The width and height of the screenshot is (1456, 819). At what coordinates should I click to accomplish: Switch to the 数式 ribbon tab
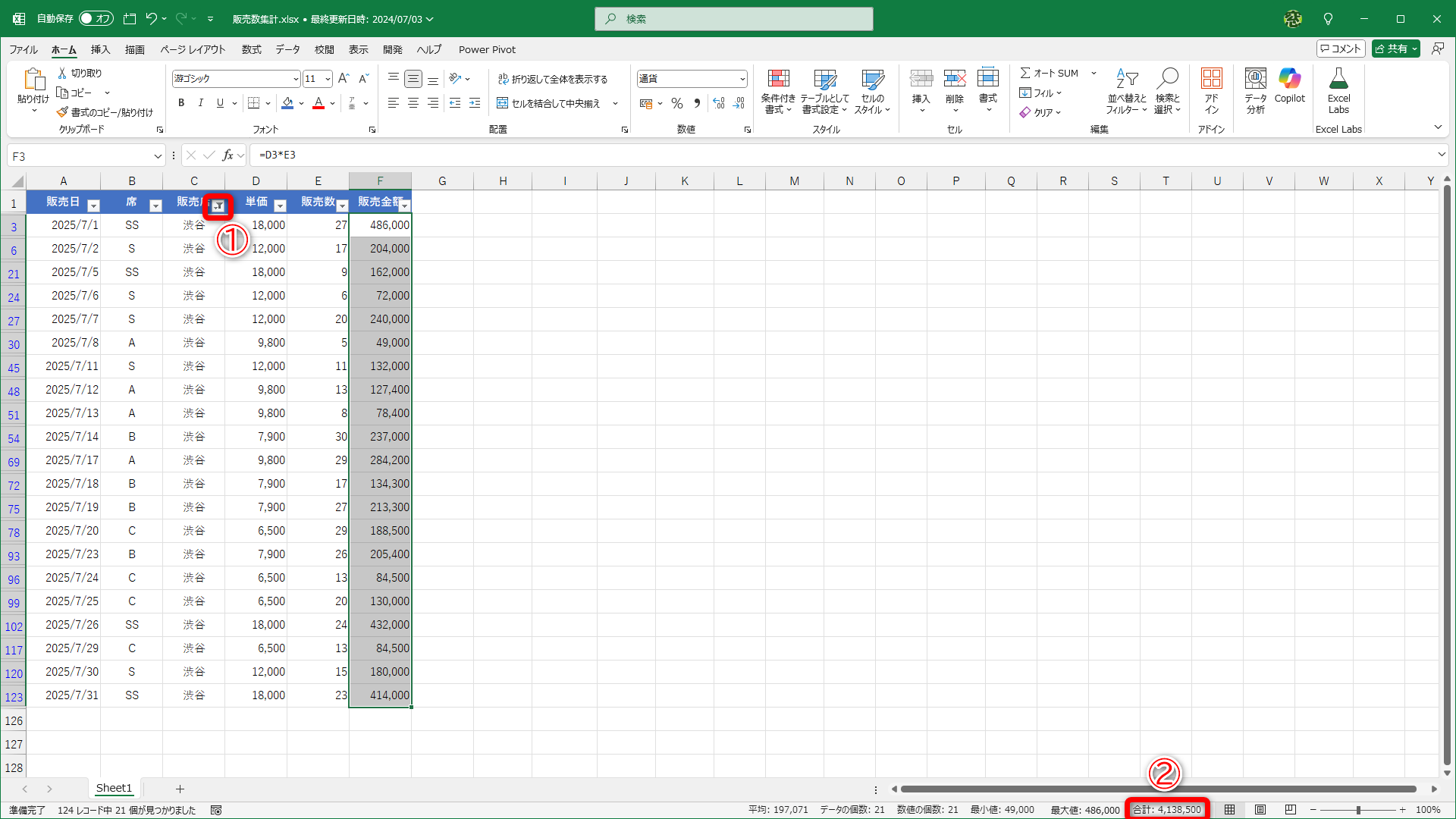tap(251, 49)
